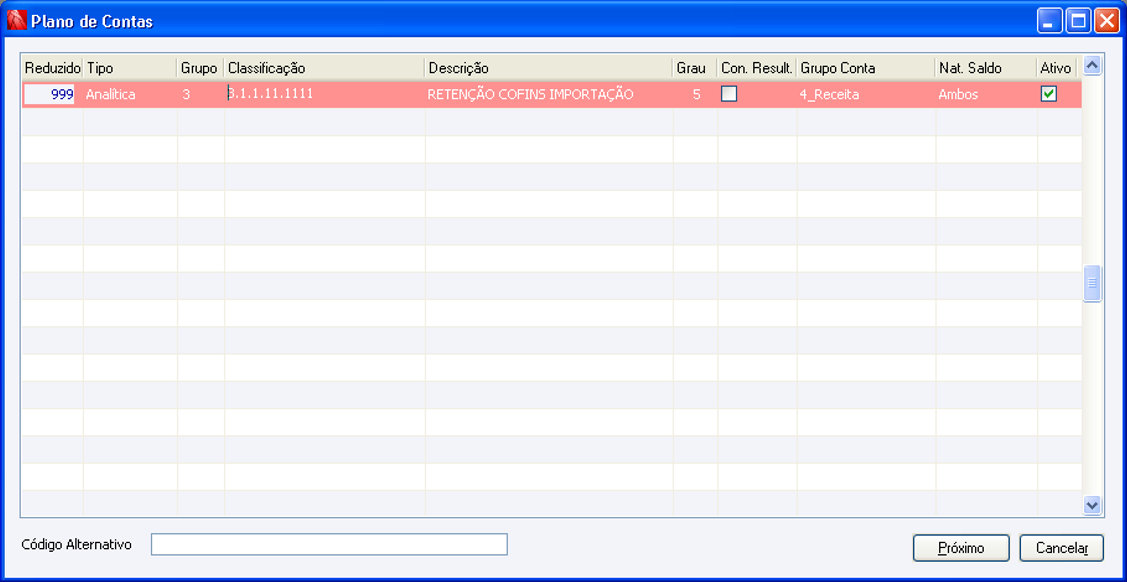
Task: Toggle the Con. Result. checkbox in row 999
Action: (x=729, y=94)
